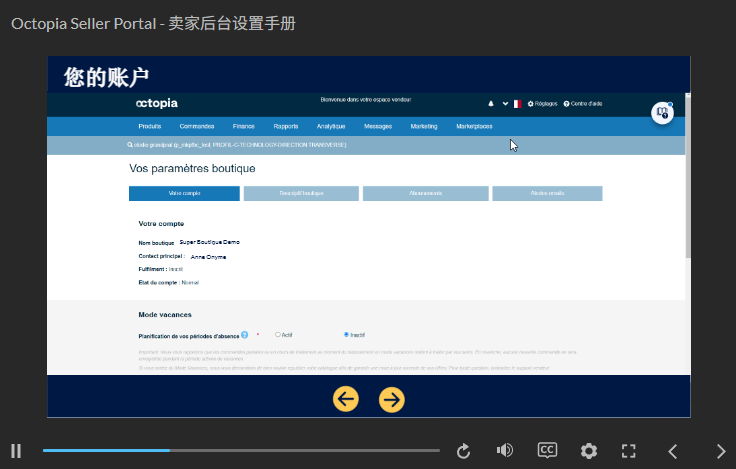
Task: Open the Produits menu
Action: (x=150, y=126)
